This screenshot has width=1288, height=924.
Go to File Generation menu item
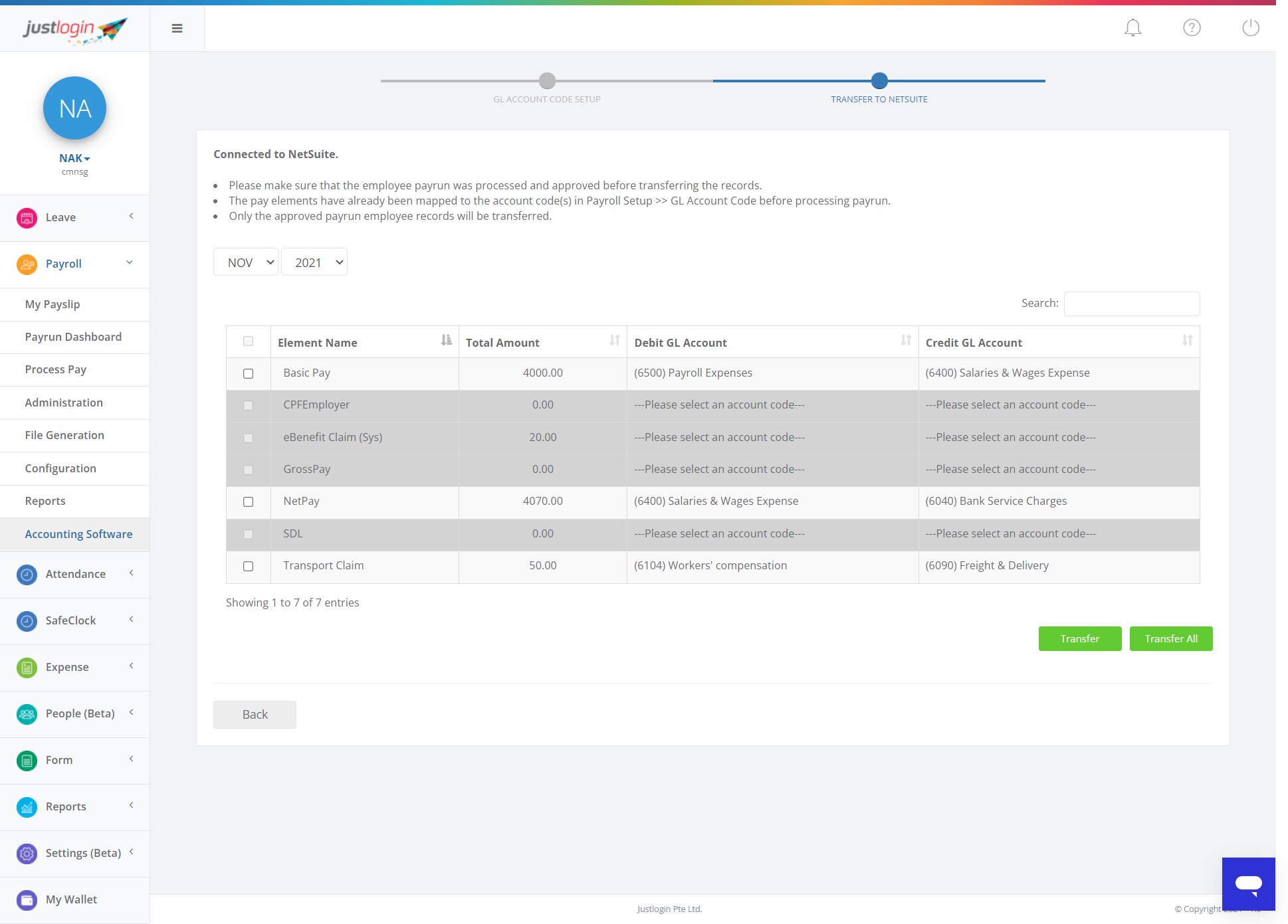click(64, 435)
